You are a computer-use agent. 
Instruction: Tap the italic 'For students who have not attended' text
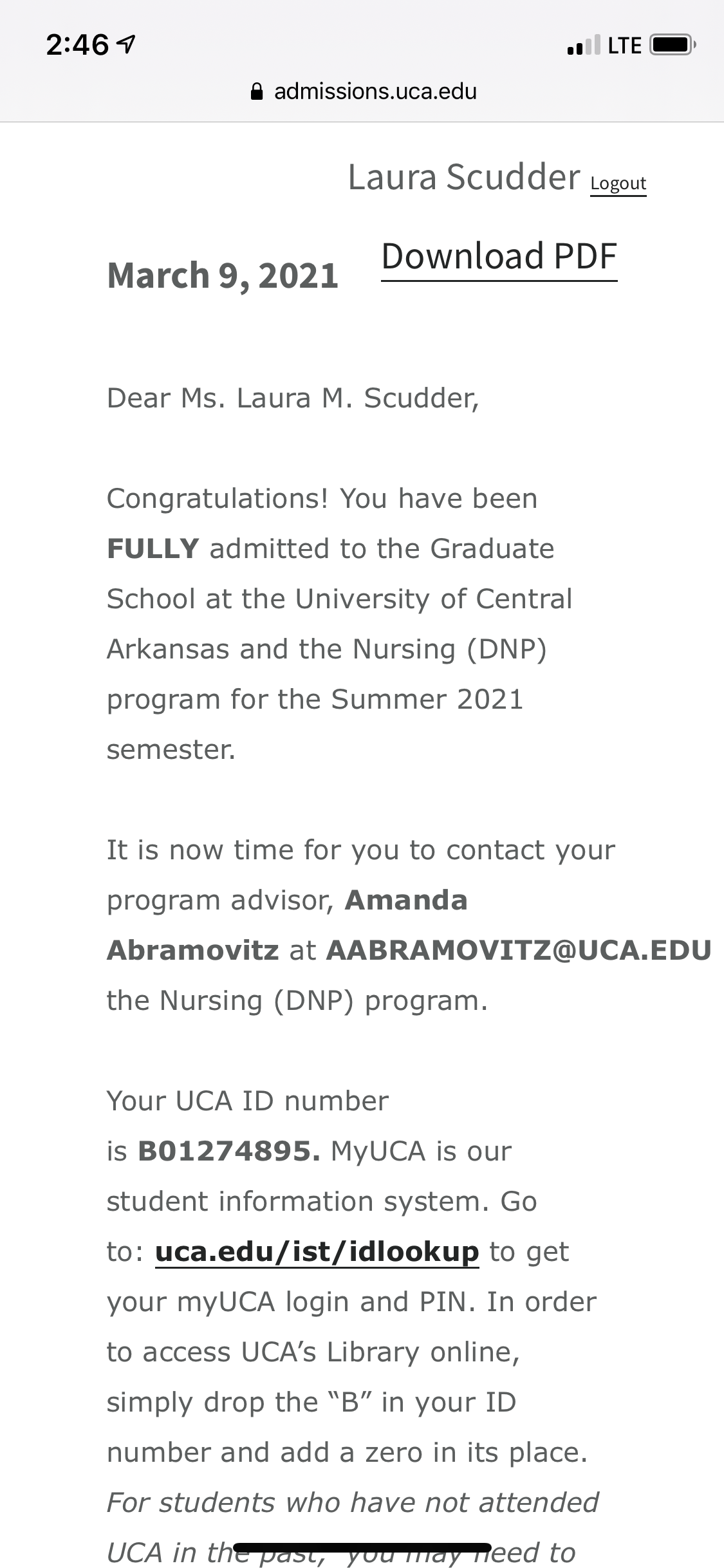coord(353,1503)
